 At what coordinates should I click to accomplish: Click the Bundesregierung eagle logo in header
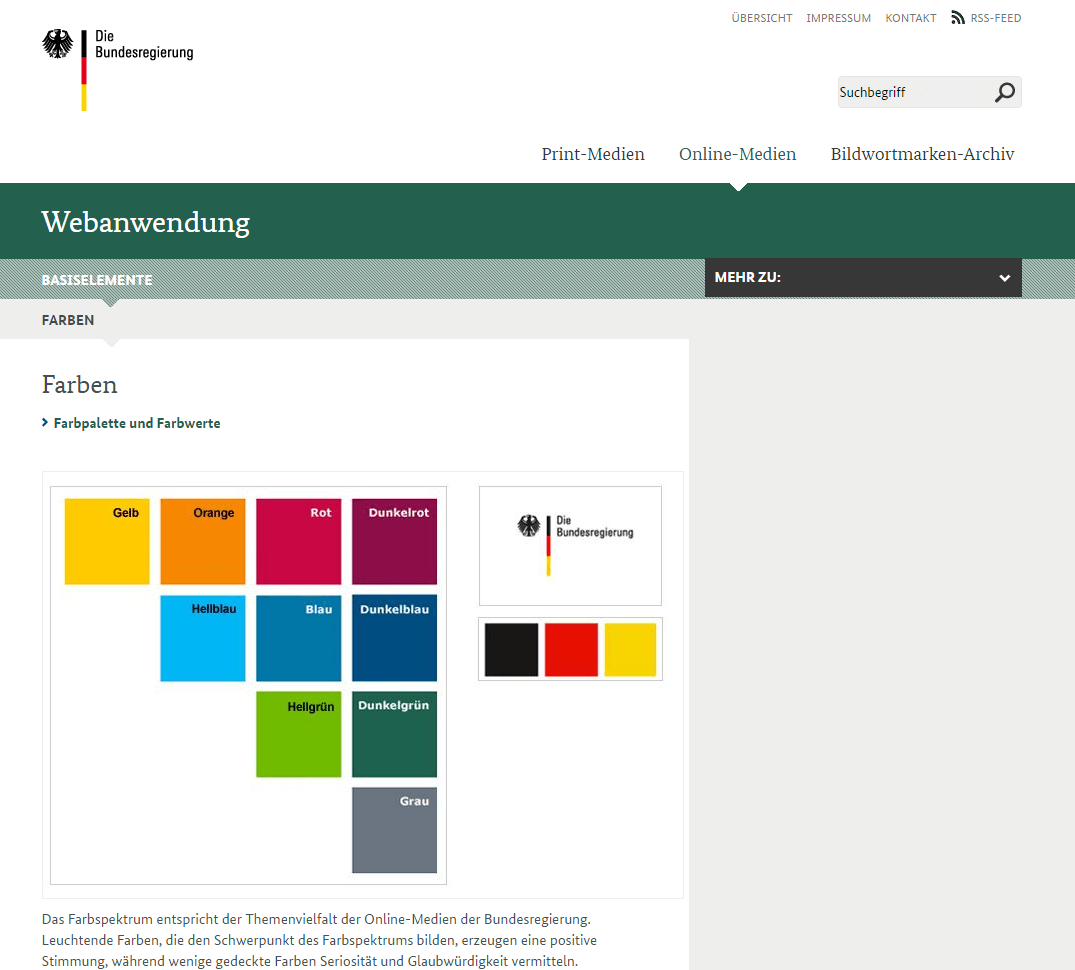[58, 44]
